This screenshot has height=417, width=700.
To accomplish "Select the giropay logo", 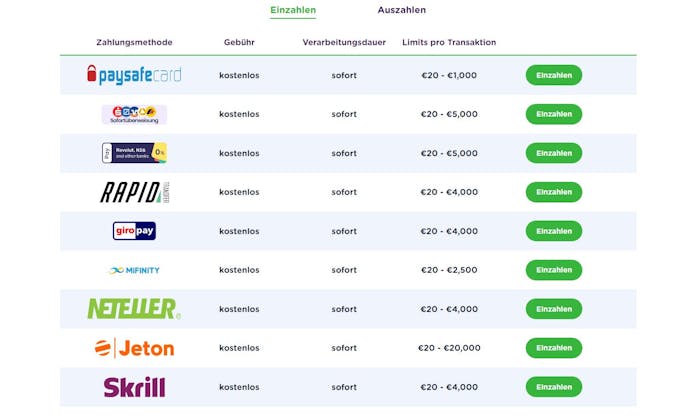I will (x=134, y=231).
